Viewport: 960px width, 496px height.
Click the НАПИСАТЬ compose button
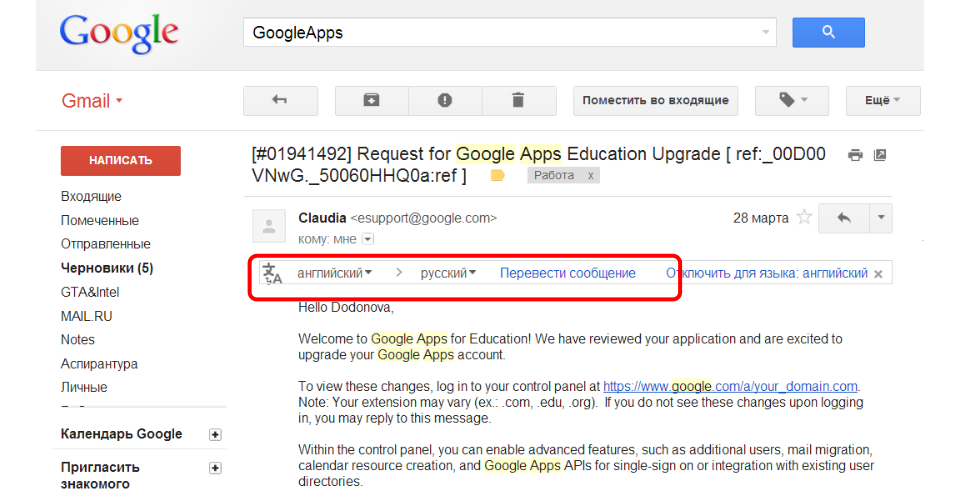pos(121,160)
